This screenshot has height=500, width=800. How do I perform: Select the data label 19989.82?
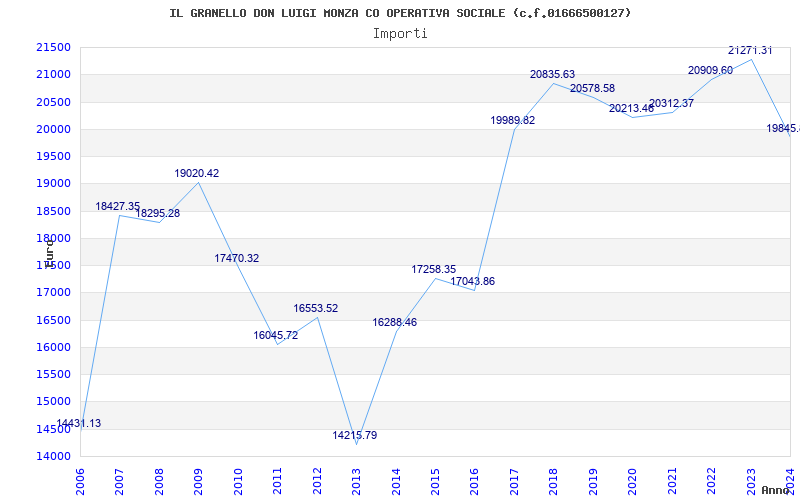(513, 120)
